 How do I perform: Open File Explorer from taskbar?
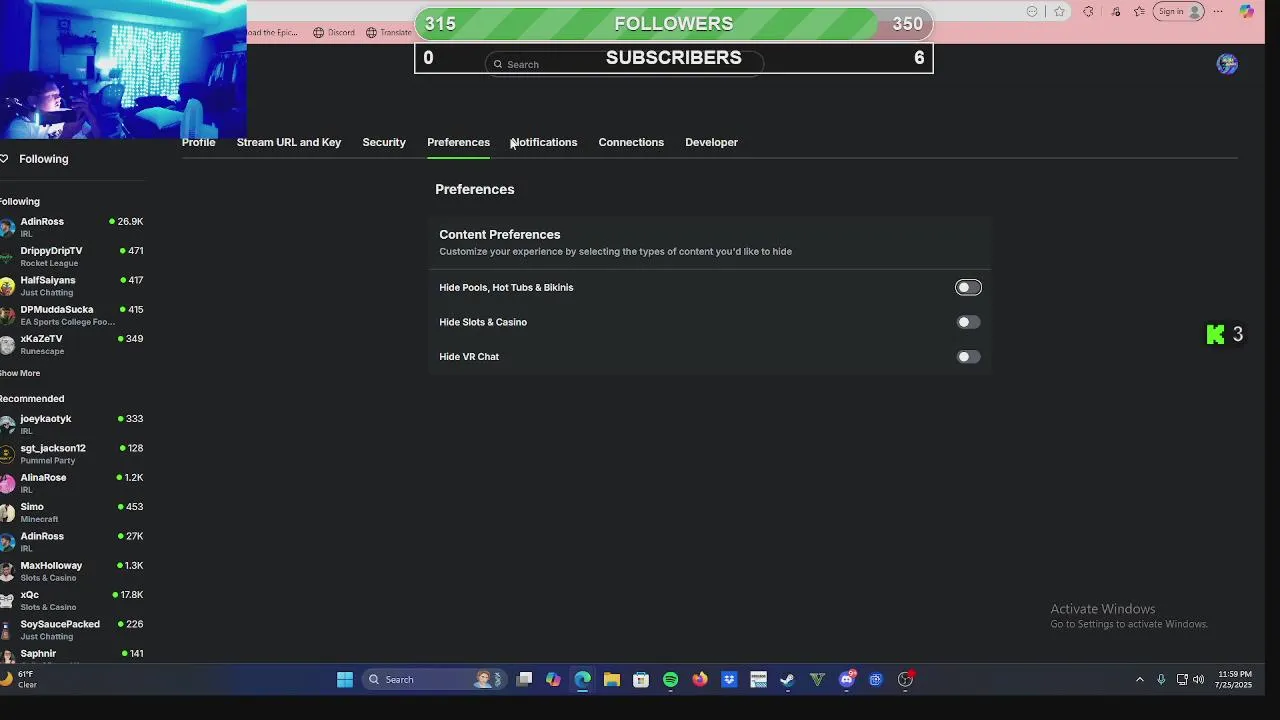point(612,680)
